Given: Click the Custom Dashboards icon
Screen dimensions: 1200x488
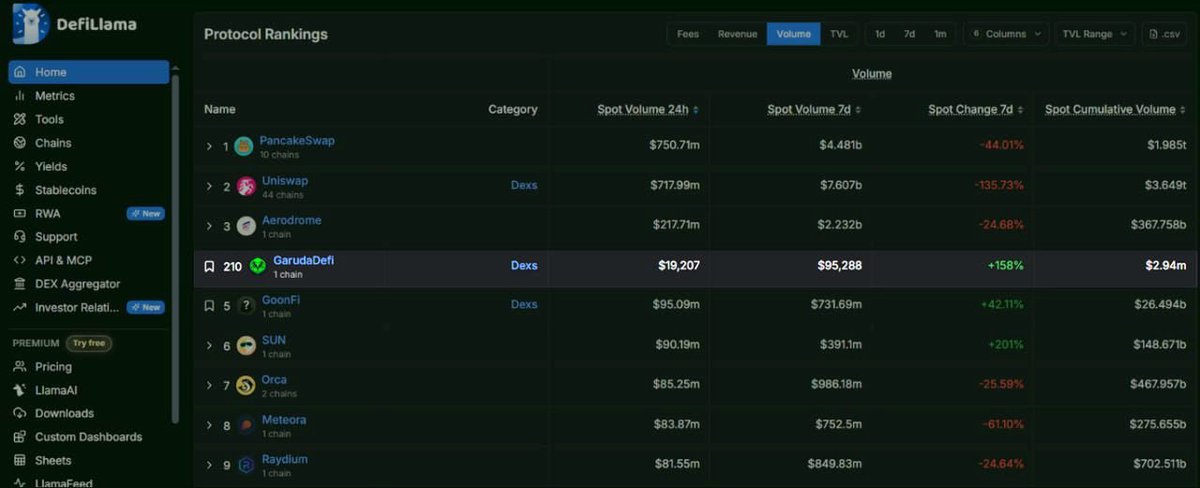Looking at the screenshot, I should [x=20, y=437].
